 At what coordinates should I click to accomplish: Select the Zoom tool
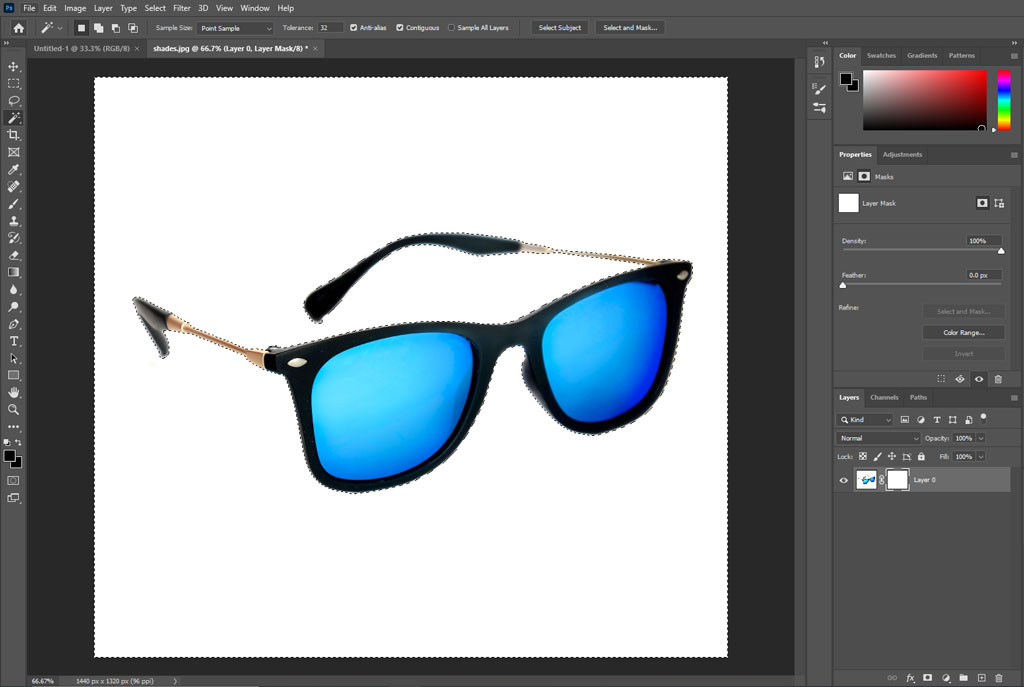coord(13,409)
